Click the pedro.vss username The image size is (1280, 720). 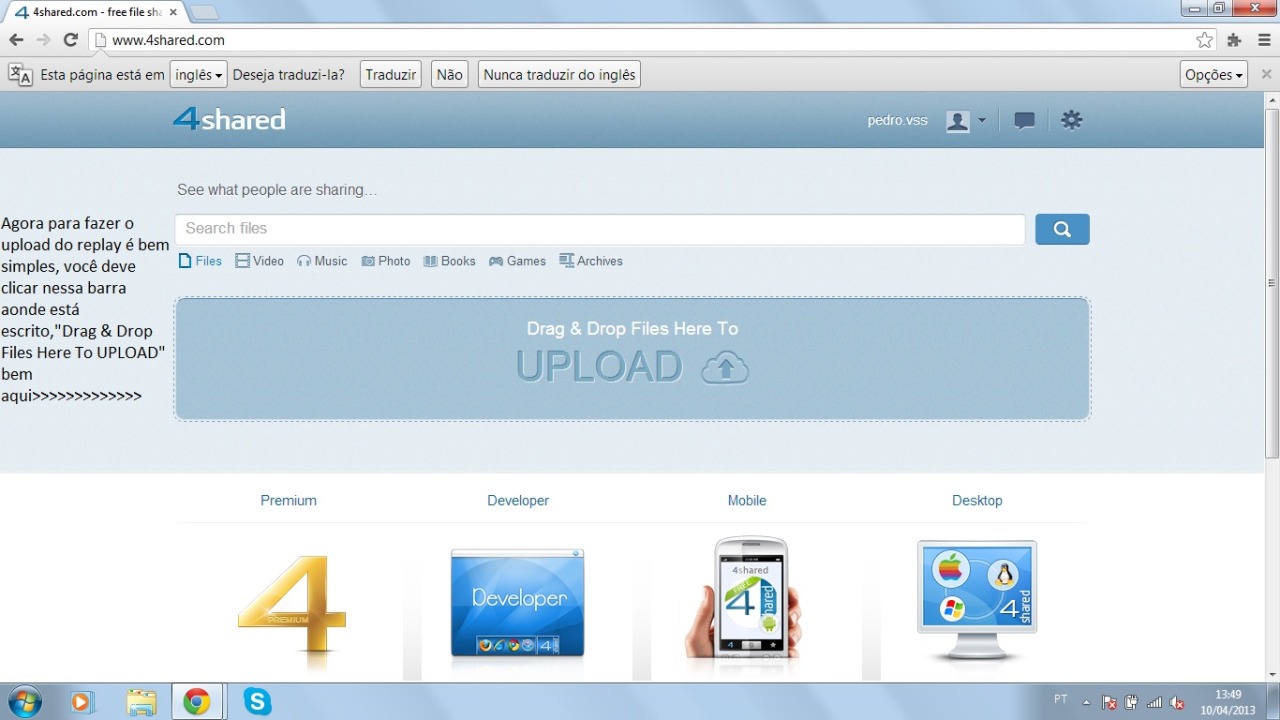pos(897,120)
